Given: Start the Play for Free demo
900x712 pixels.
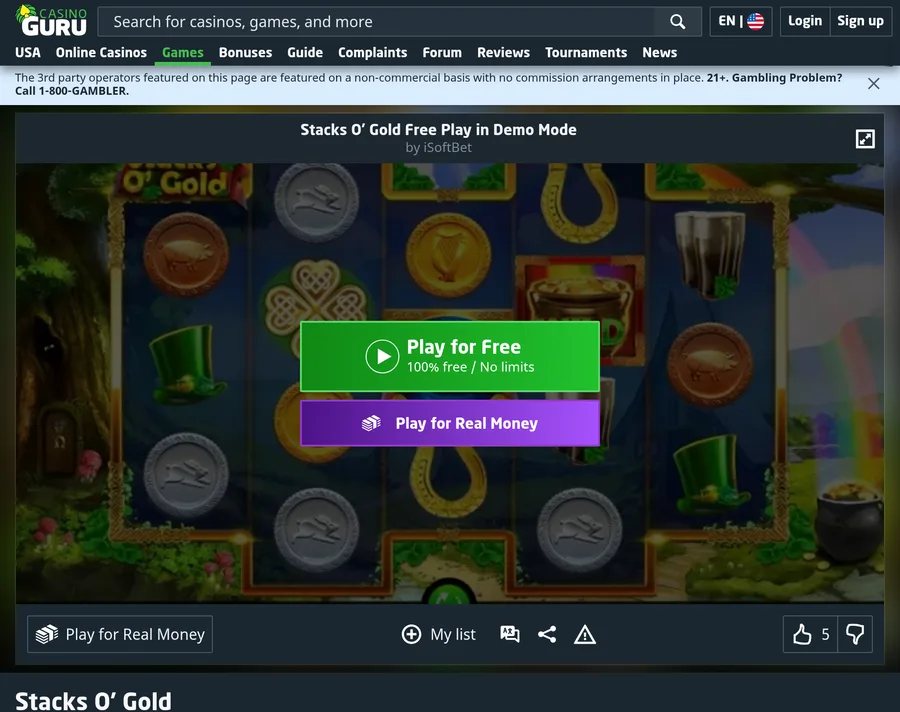Looking at the screenshot, I should point(450,356).
